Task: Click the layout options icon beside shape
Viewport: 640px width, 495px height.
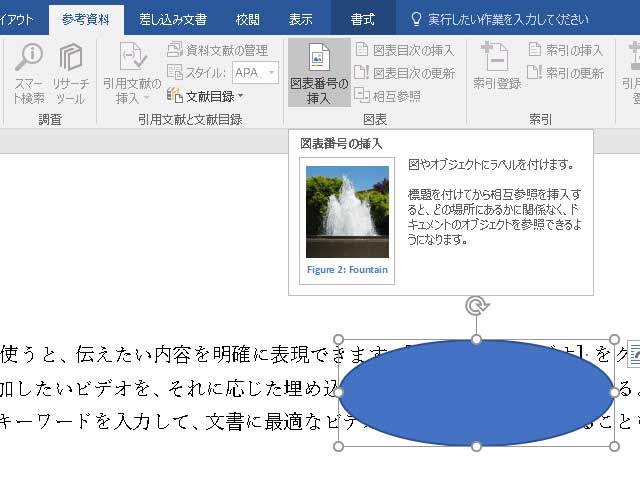Action: tap(633, 351)
